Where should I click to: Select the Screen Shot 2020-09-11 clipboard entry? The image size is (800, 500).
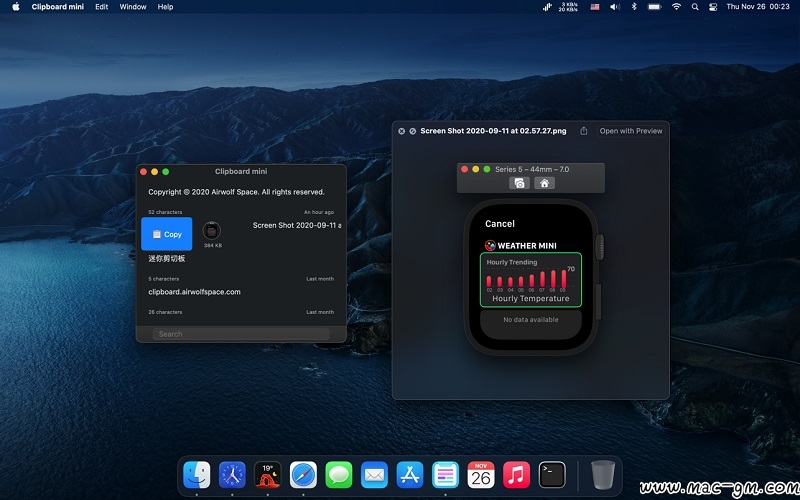(x=297, y=225)
